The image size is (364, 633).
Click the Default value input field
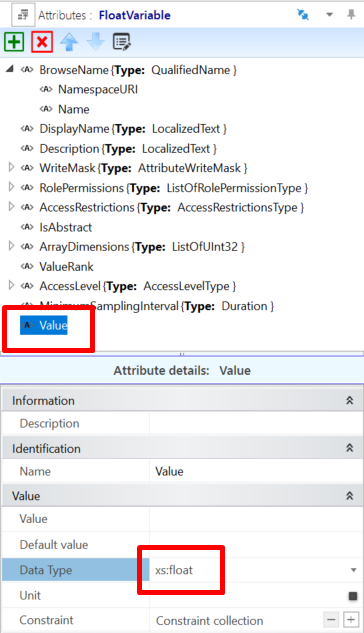pos(256,545)
